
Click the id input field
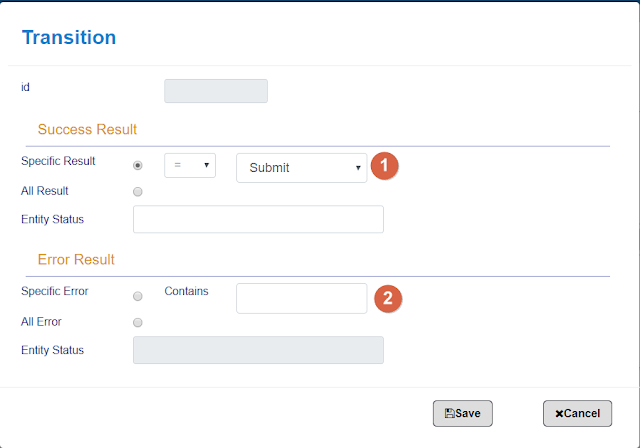coord(216,91)
